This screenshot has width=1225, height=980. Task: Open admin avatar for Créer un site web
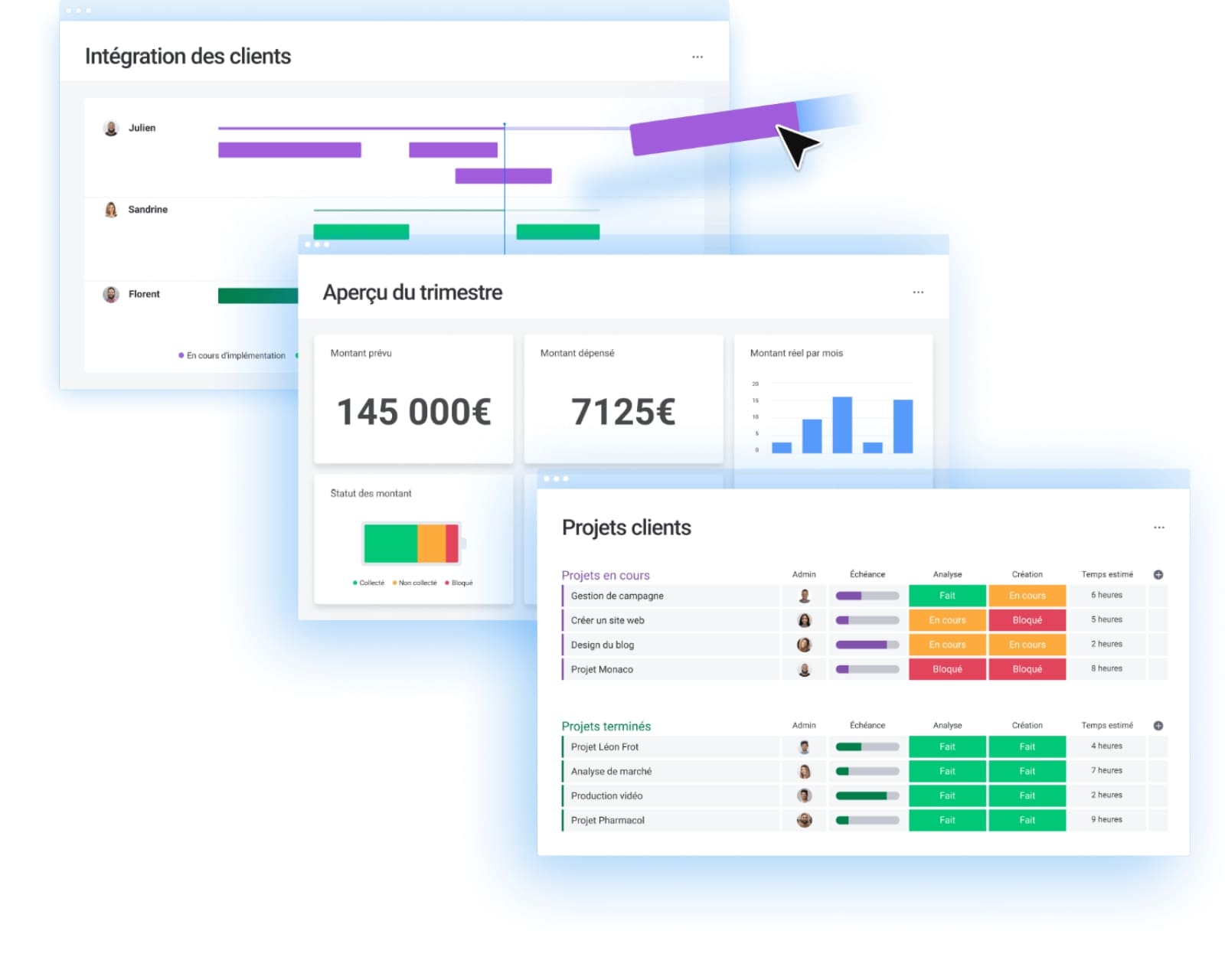pos(804,620)
